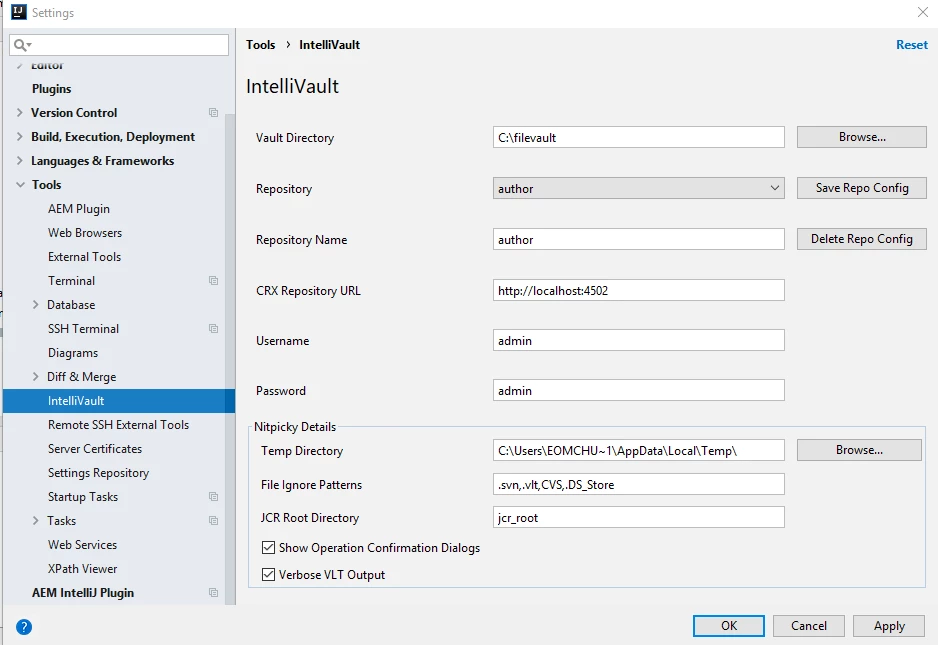Click the search magnifier icon in settings
Viewport: 938px width, 645px height.
22,45
